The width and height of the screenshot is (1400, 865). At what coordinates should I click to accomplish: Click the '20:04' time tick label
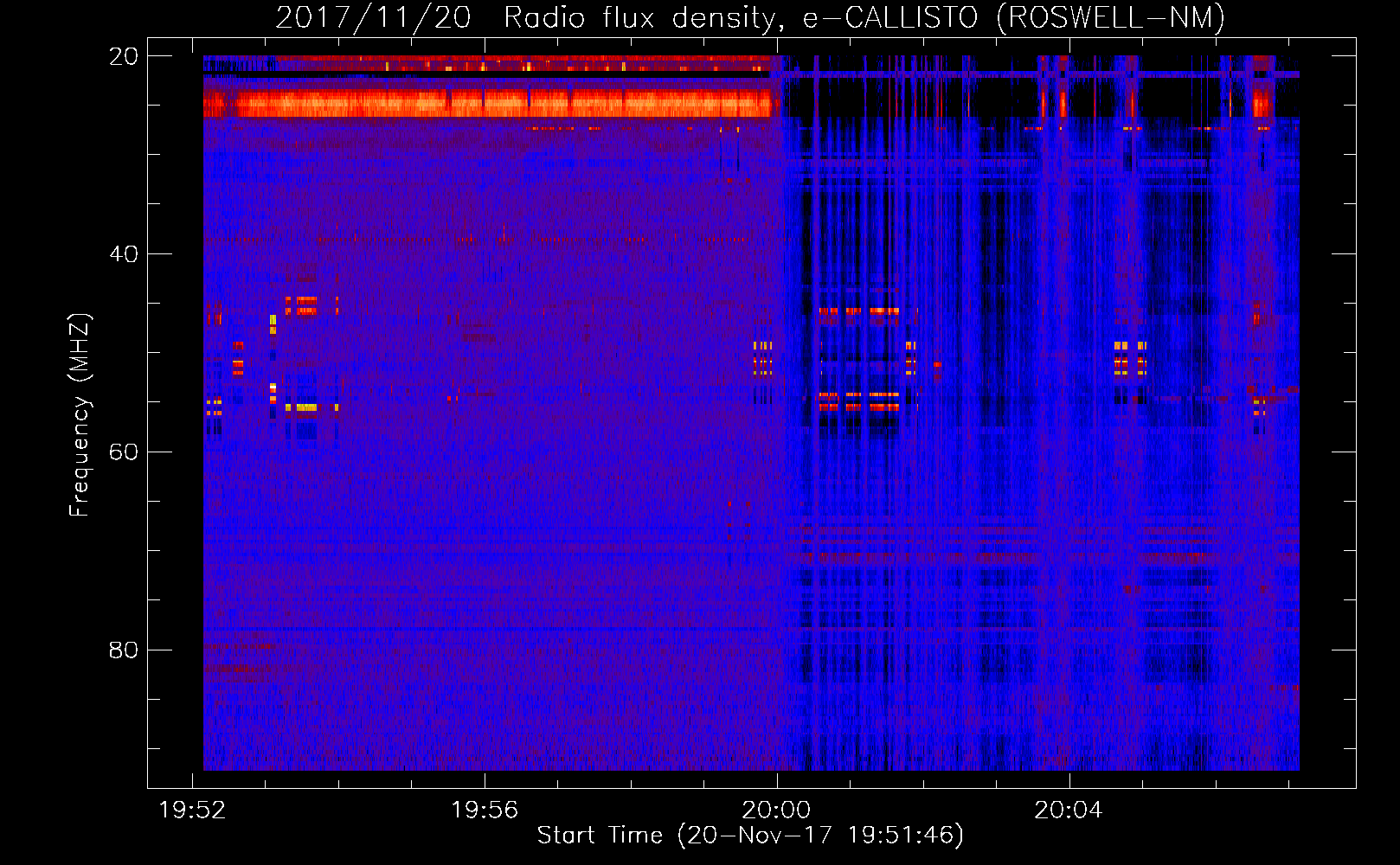click(x=1069, y=811)
